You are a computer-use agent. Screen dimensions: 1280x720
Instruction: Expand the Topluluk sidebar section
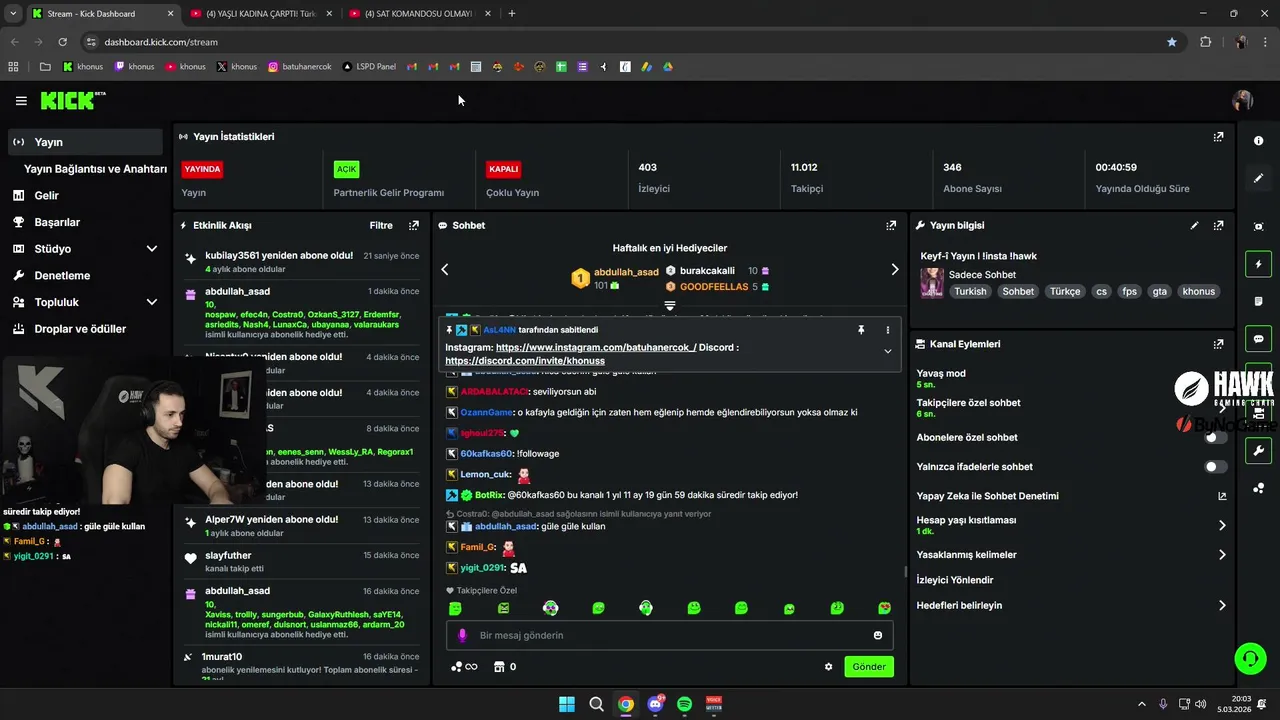tap(152, 302)
